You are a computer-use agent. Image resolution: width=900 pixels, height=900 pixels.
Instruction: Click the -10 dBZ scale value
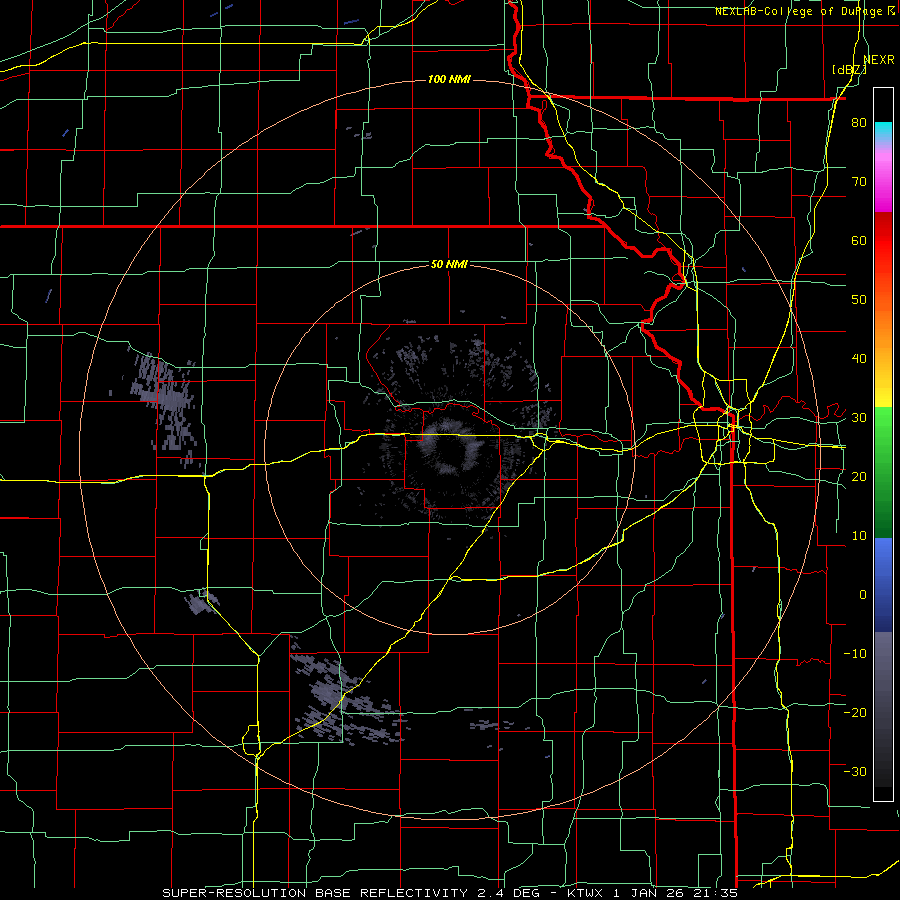(x=855, y=654)
